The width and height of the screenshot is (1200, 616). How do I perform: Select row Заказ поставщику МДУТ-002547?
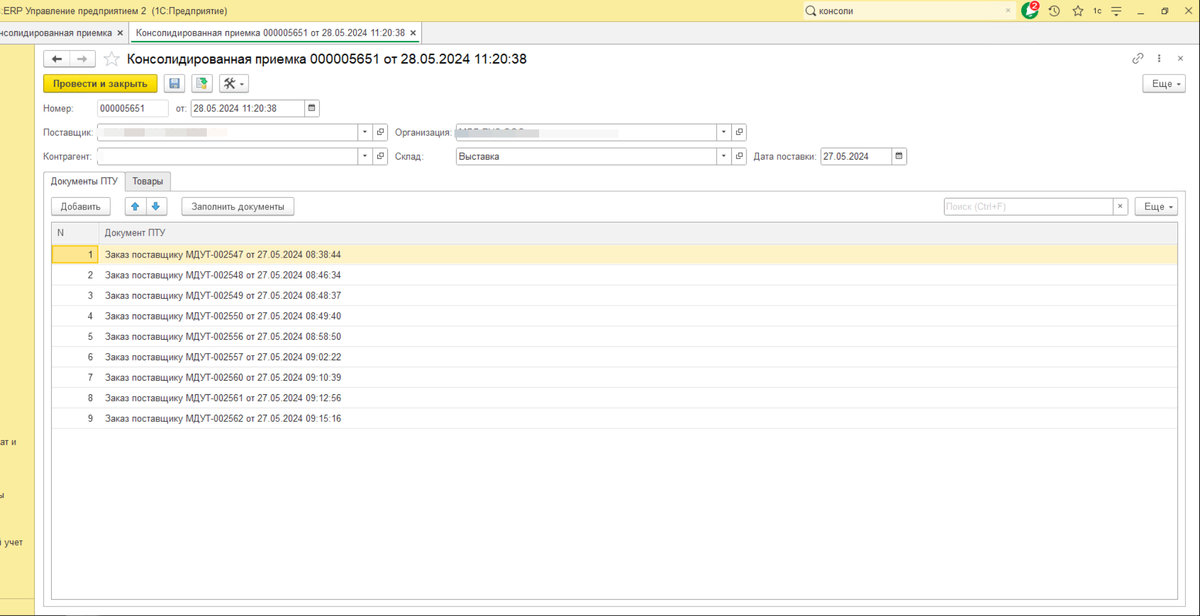(614, 254)
